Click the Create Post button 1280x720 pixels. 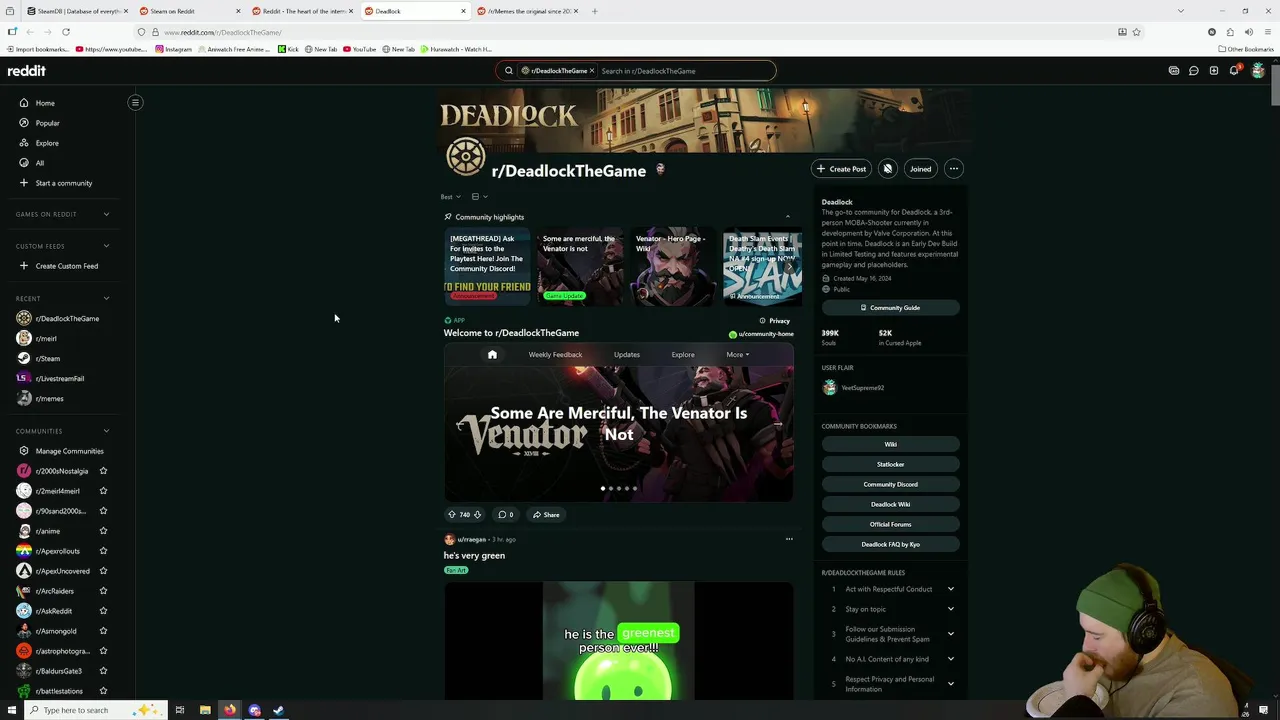point(840,169)
